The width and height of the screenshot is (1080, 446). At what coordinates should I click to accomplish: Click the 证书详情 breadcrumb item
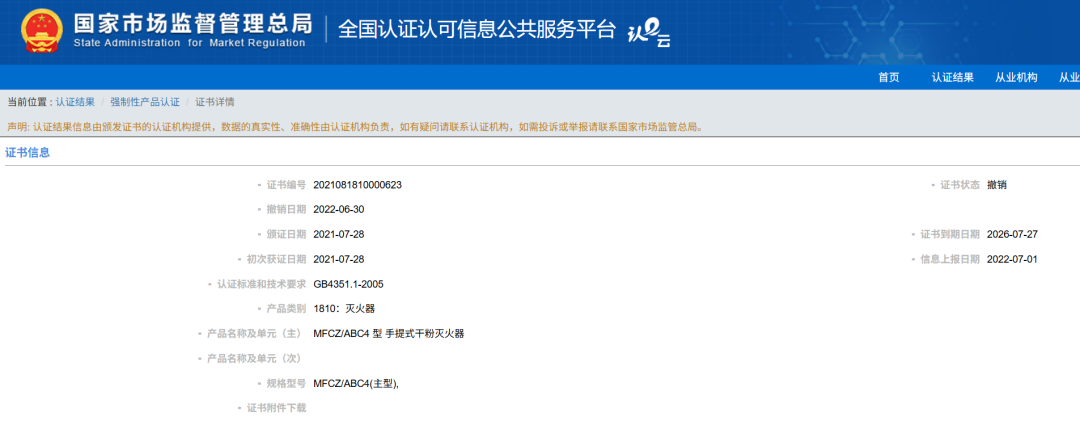tap(215, 102)
